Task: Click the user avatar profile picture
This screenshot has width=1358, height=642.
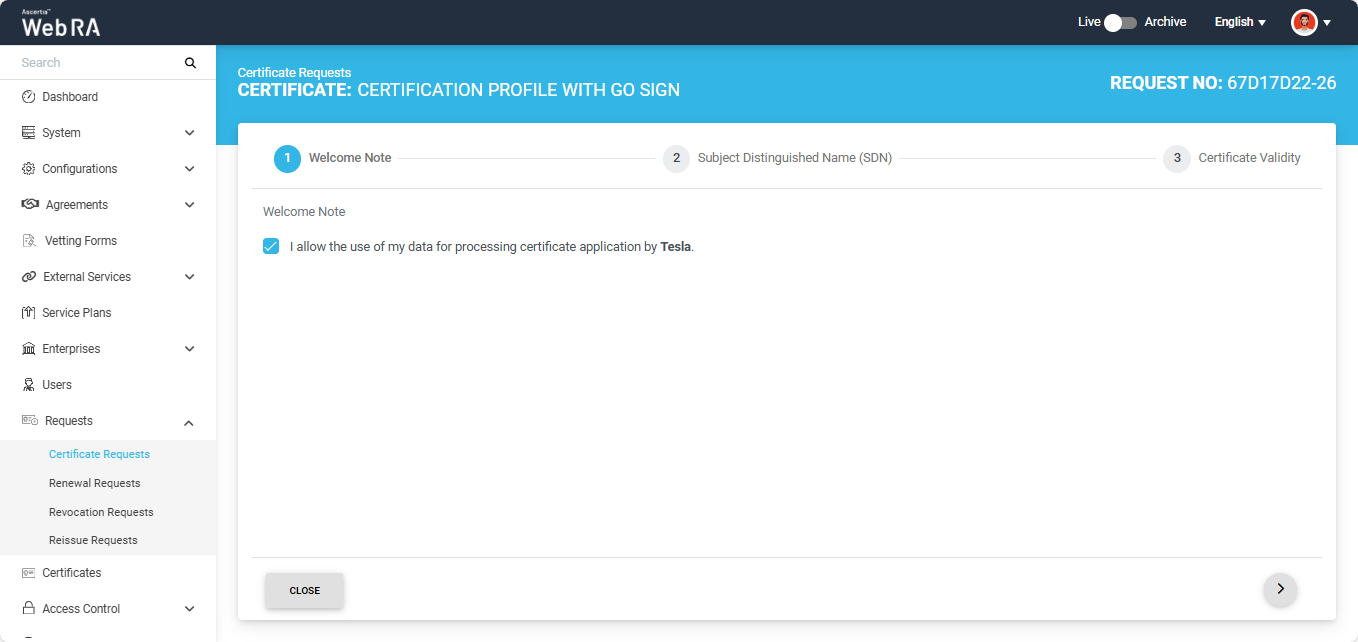Action: 1304,22
